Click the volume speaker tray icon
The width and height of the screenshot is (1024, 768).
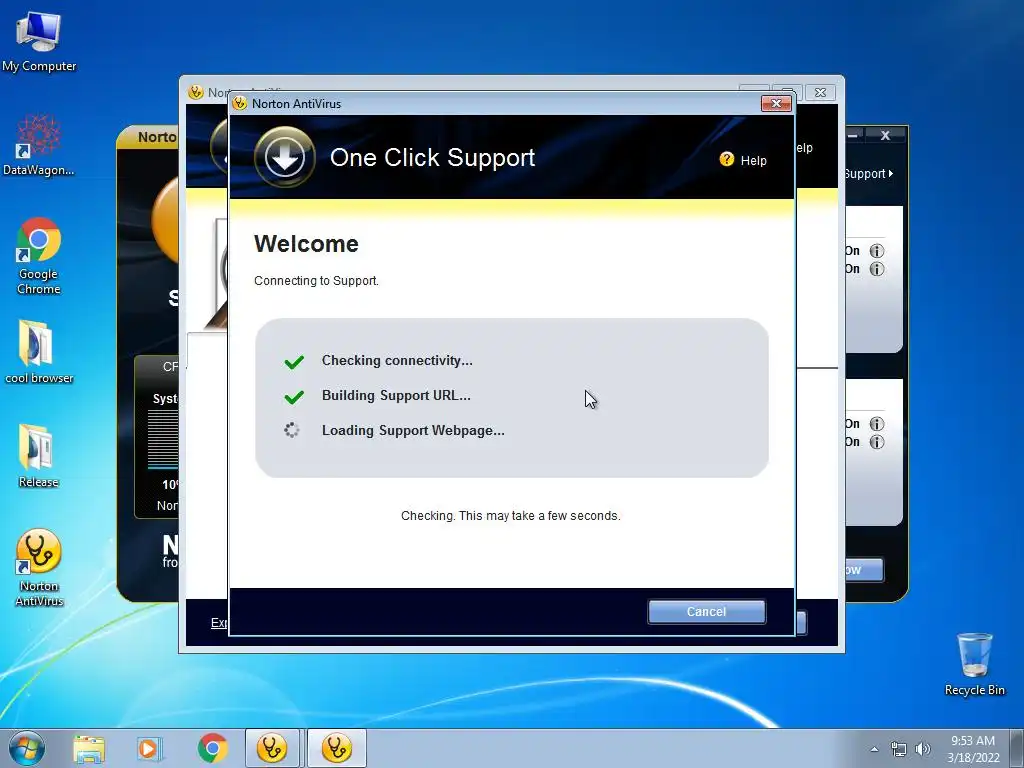(x=923, y=749)
